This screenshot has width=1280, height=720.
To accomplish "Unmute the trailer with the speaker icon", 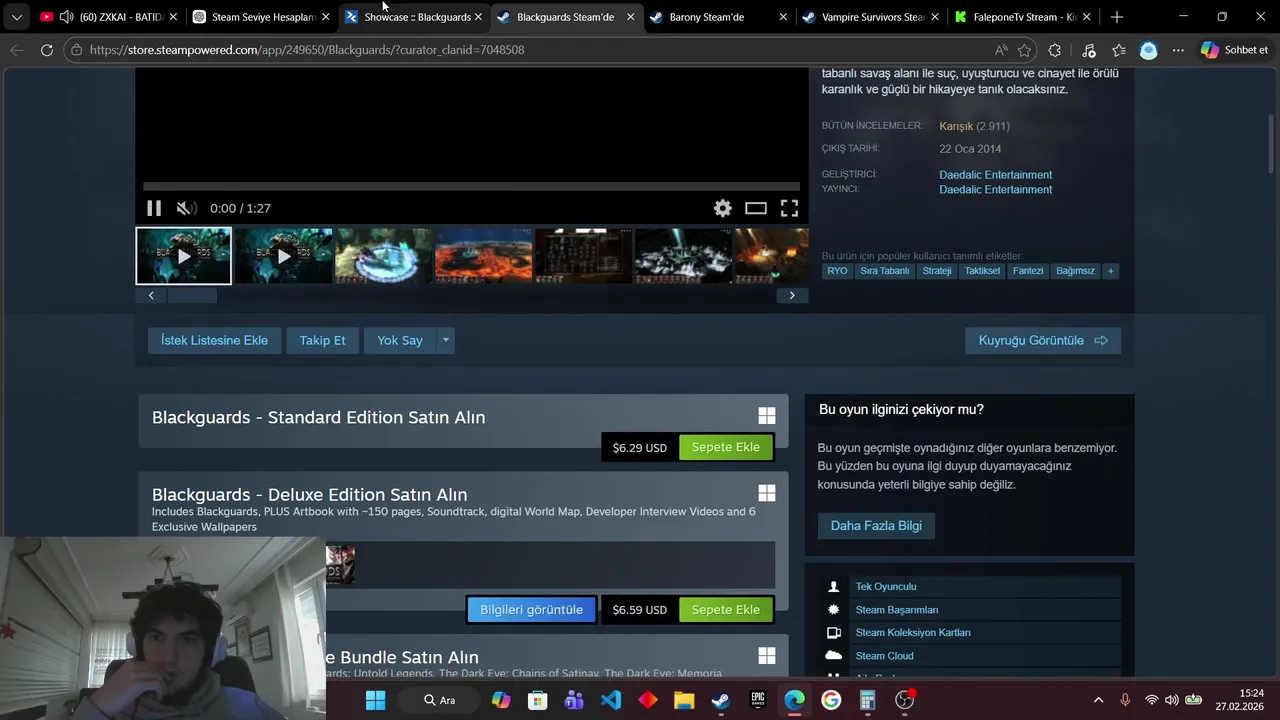I will [186, 208].
